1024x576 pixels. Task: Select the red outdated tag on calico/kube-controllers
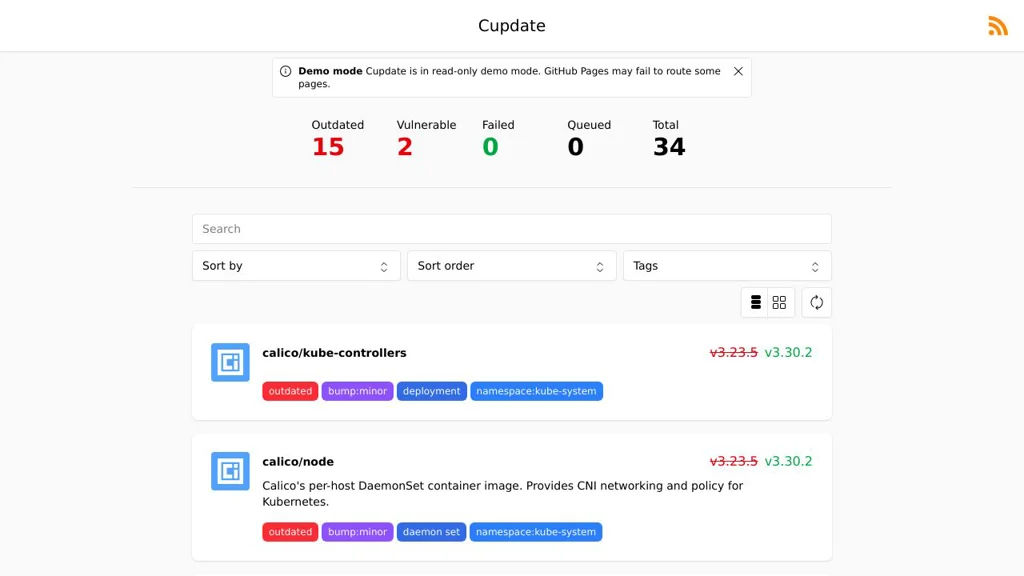click(x=290, y=391)
